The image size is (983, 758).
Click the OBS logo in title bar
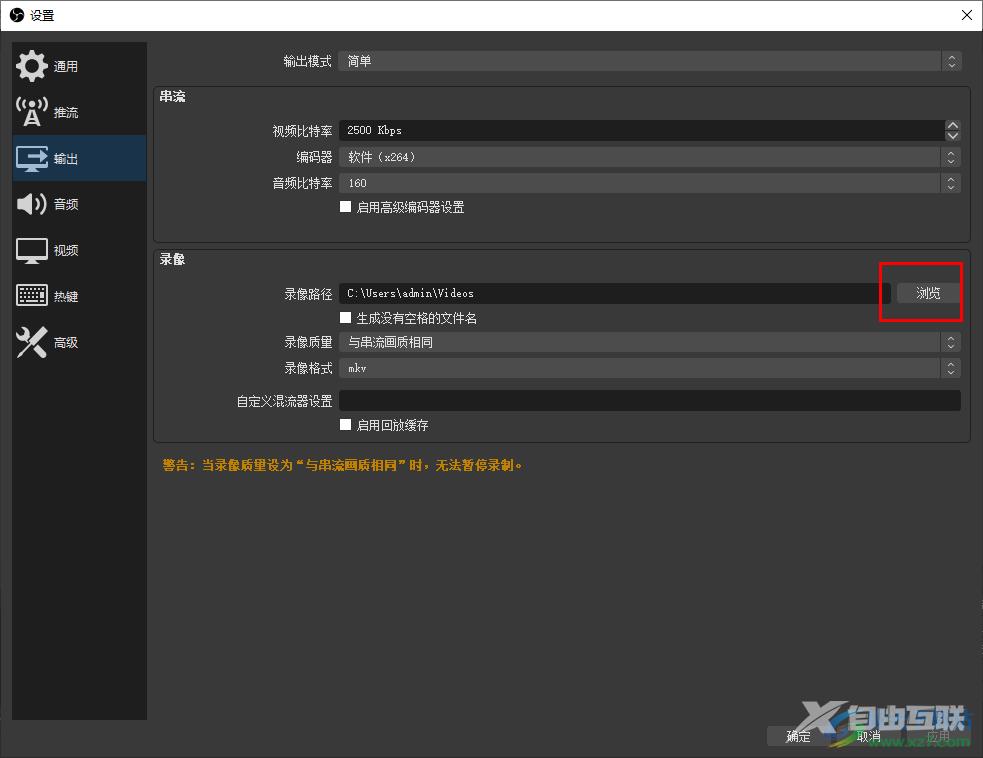click(x=17, y=15)
